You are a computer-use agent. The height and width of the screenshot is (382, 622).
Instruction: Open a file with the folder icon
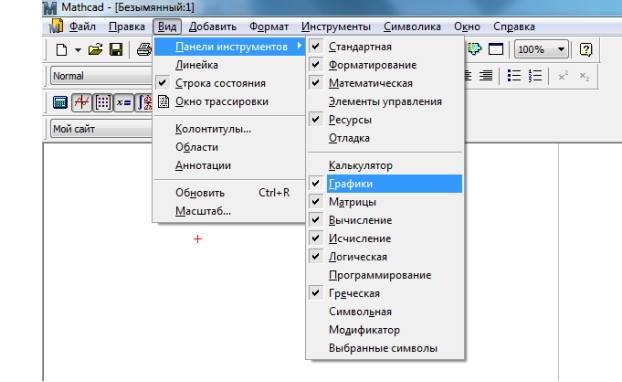pyautogui.click(x=95, y=50)
